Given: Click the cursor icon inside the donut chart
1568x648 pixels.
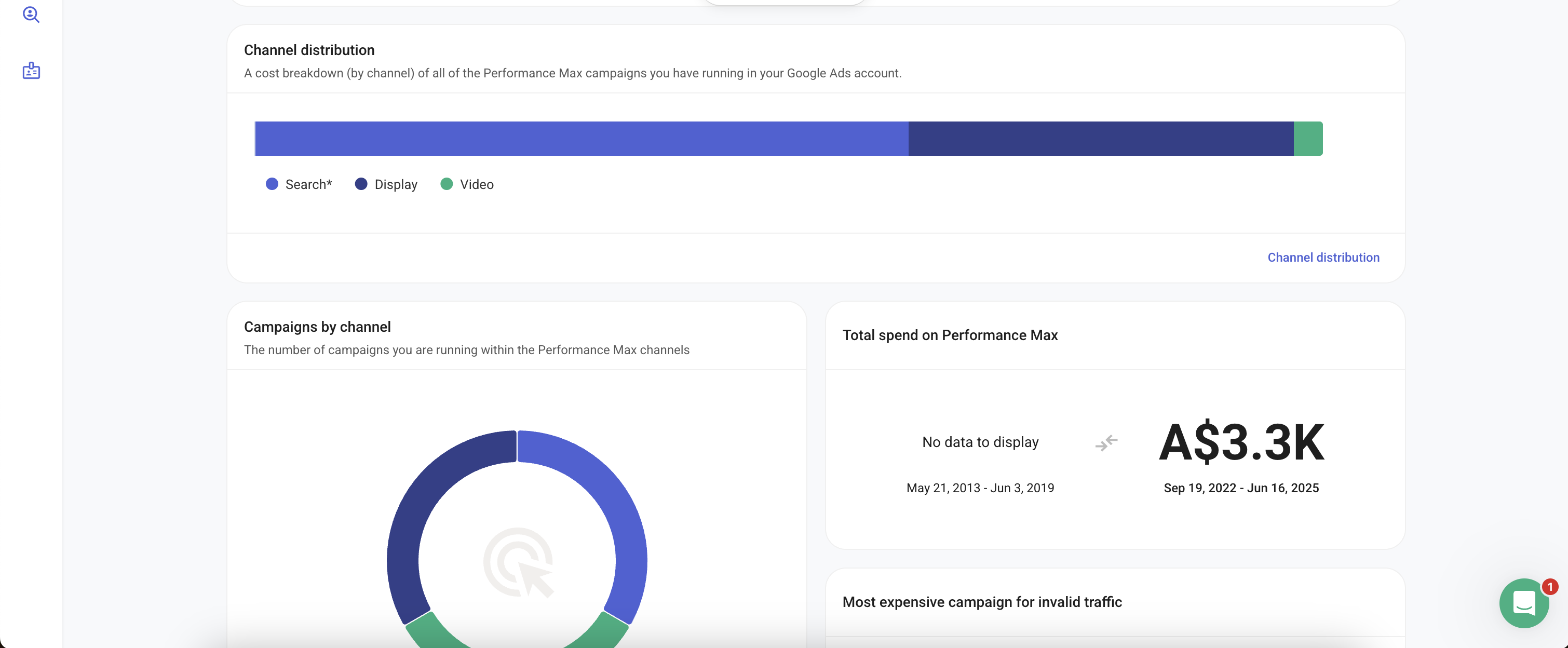Looking at the screenshot, I should pyautogui.click(x=518, y=562).
